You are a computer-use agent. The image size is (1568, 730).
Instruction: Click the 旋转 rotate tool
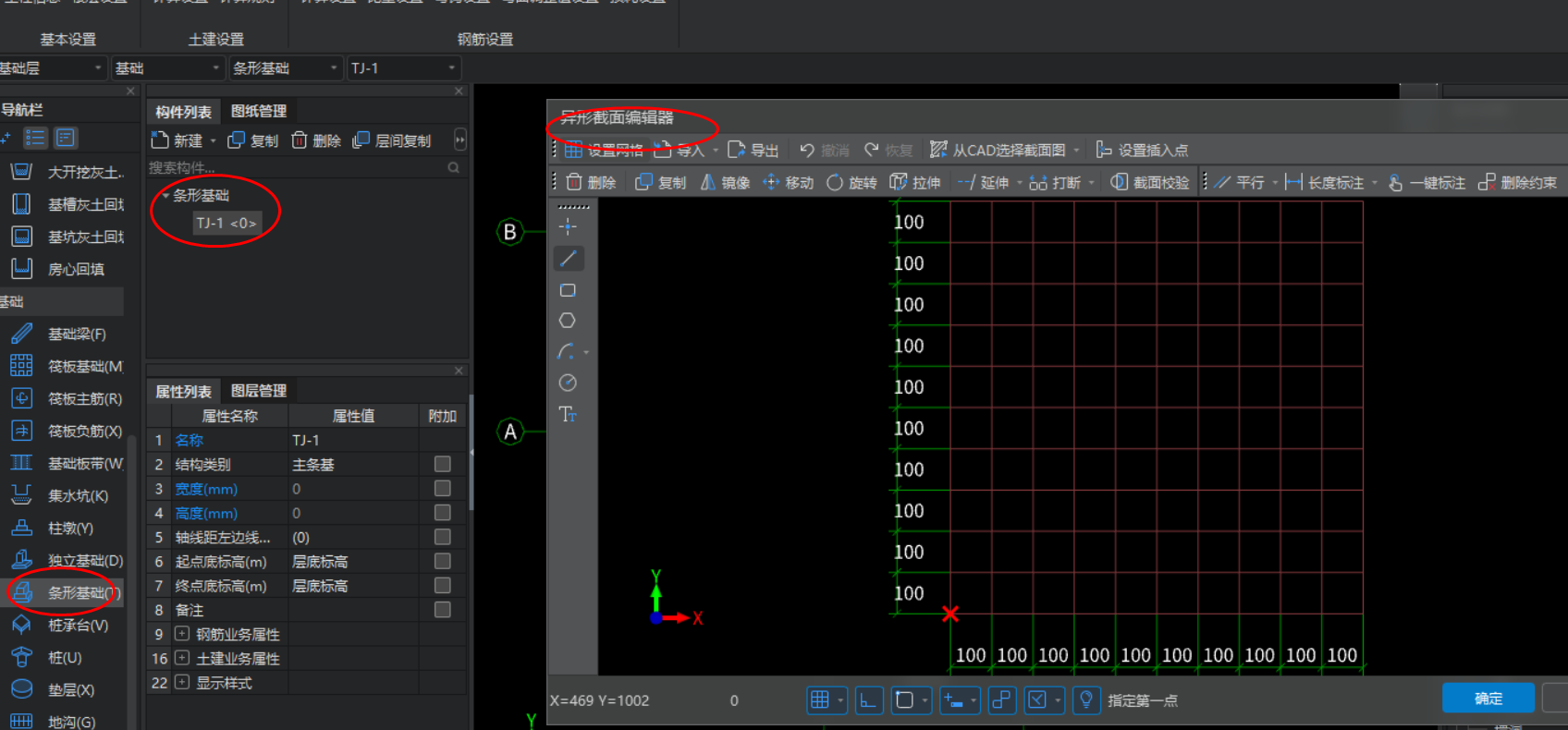point(851,183)
